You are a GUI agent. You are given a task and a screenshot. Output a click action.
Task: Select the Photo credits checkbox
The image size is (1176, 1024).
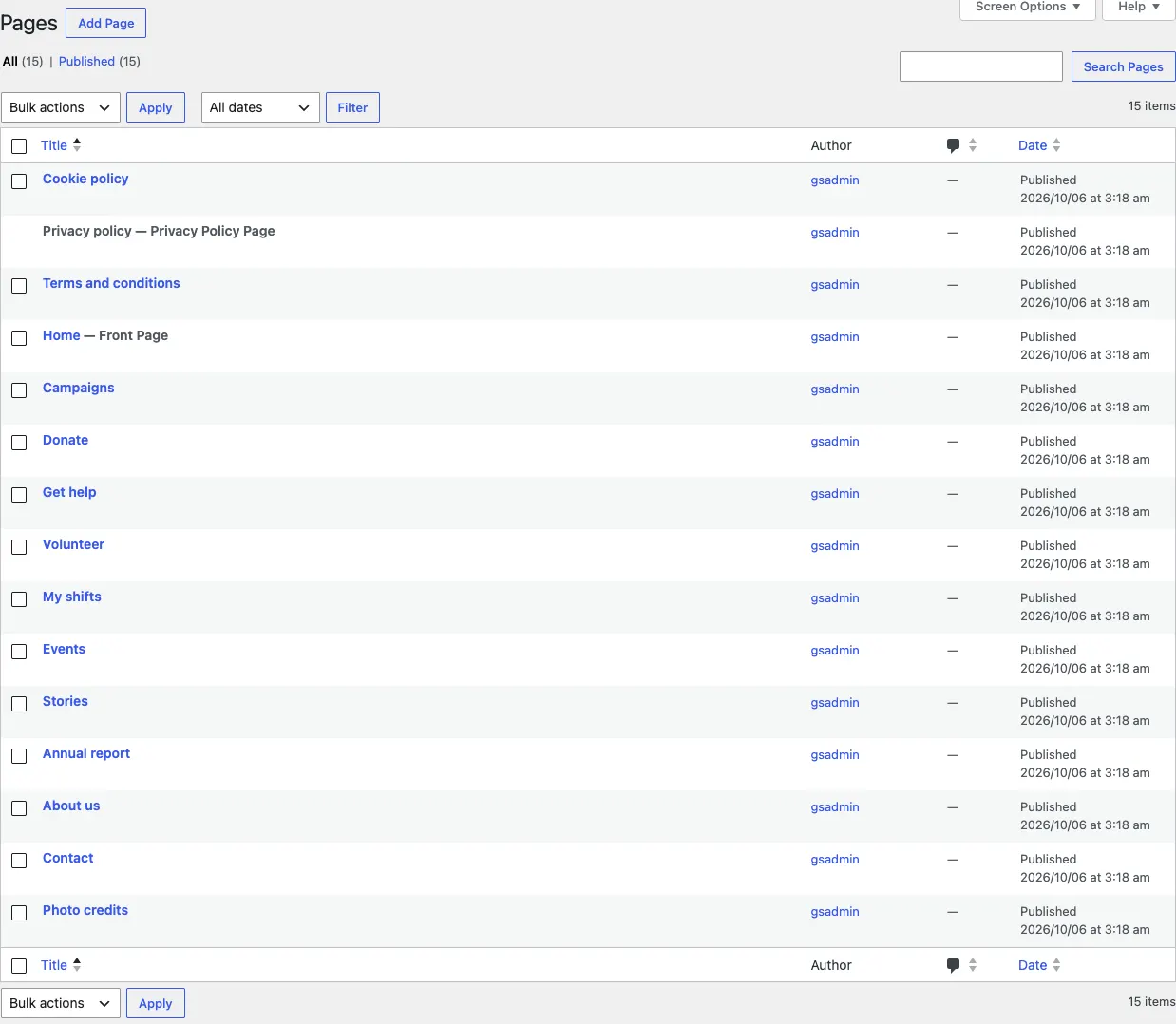click(x=19, y=913)
